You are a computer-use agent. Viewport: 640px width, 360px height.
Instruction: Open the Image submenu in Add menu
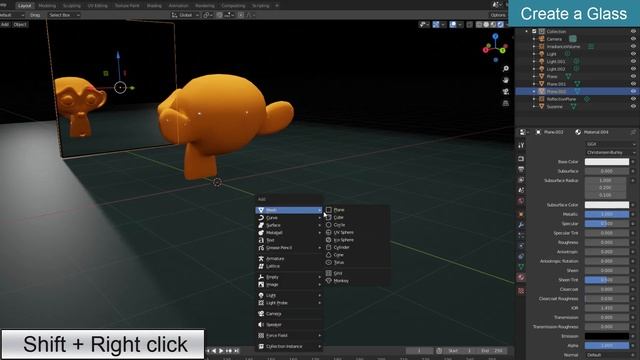[289, 284]
